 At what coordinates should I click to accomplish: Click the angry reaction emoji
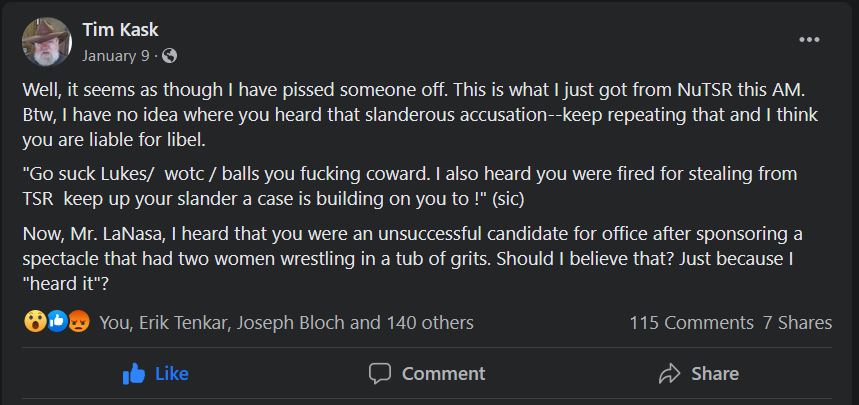79,322
